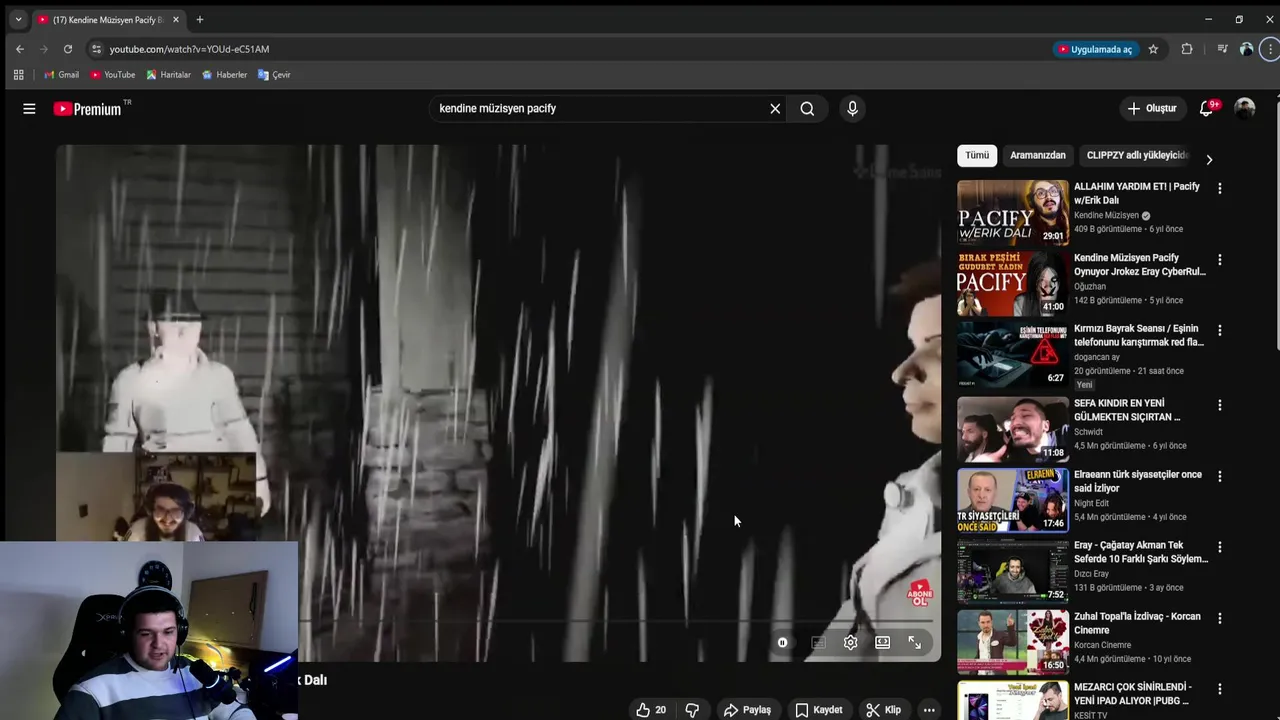Open Haritalar bookmark
The image size is (1280, 720).
[168, 75]
